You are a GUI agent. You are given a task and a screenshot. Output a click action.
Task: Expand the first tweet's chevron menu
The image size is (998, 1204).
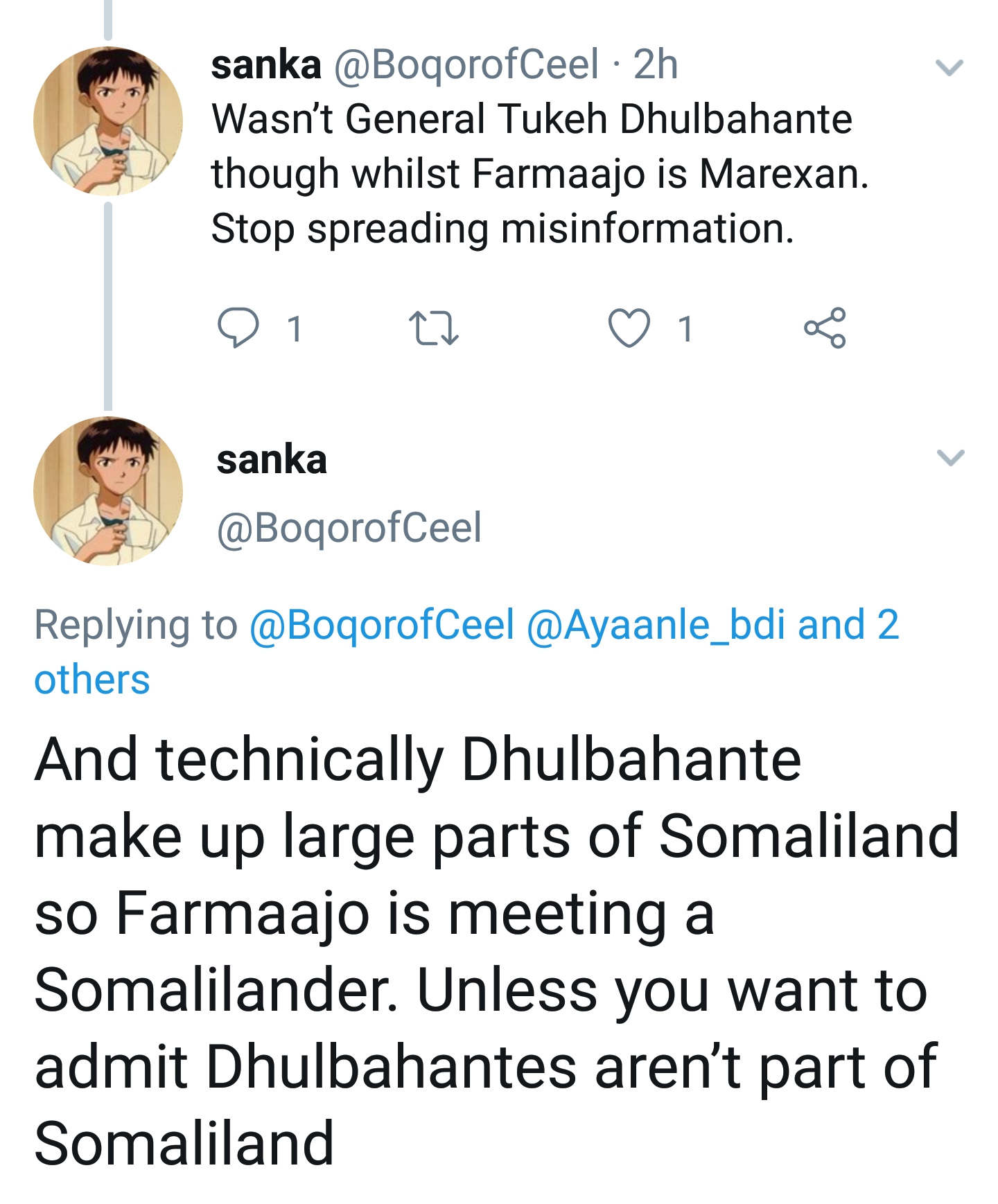pyautogui.click(x=949, y=67)
